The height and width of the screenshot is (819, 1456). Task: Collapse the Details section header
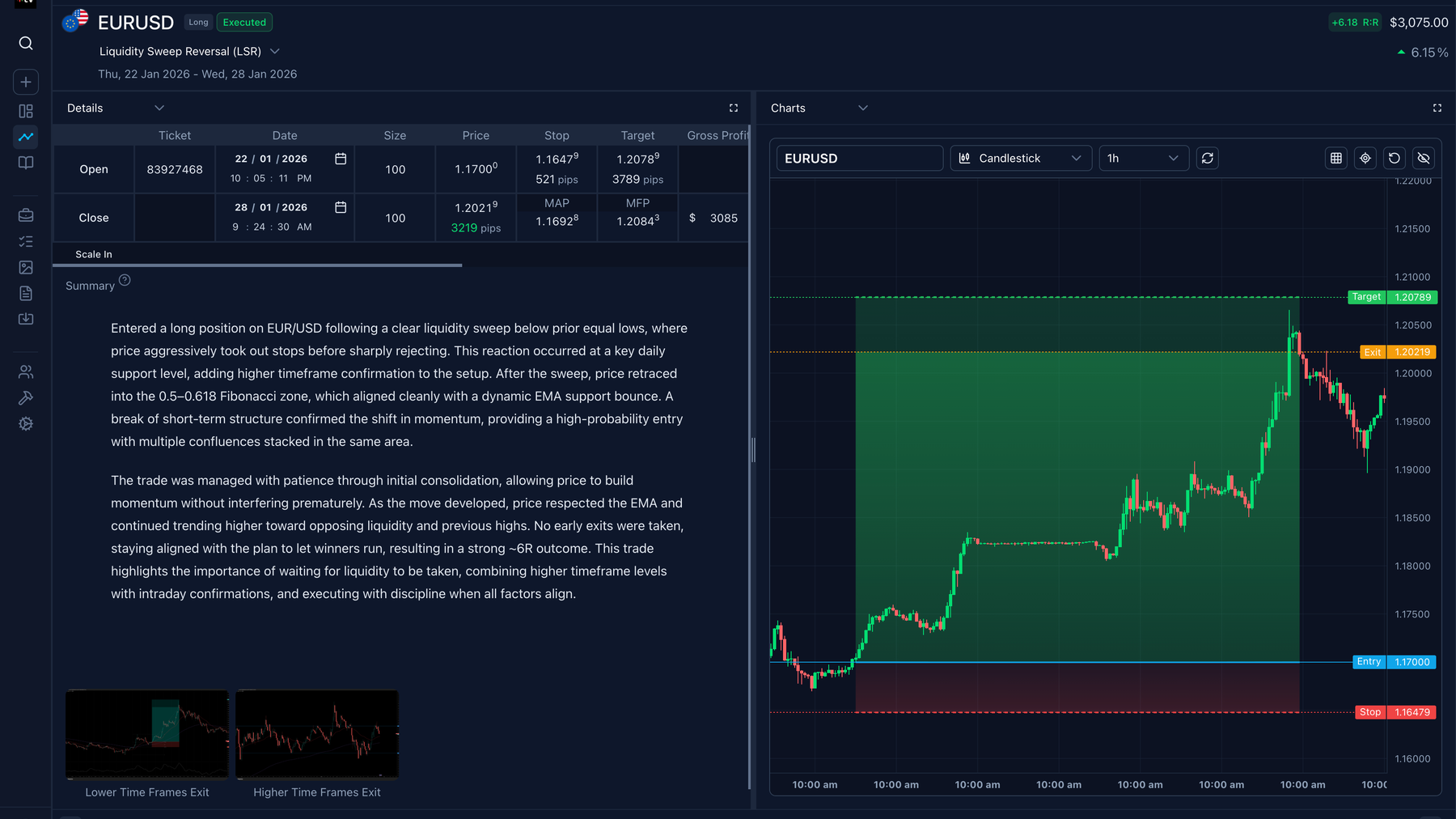(159, 108)
